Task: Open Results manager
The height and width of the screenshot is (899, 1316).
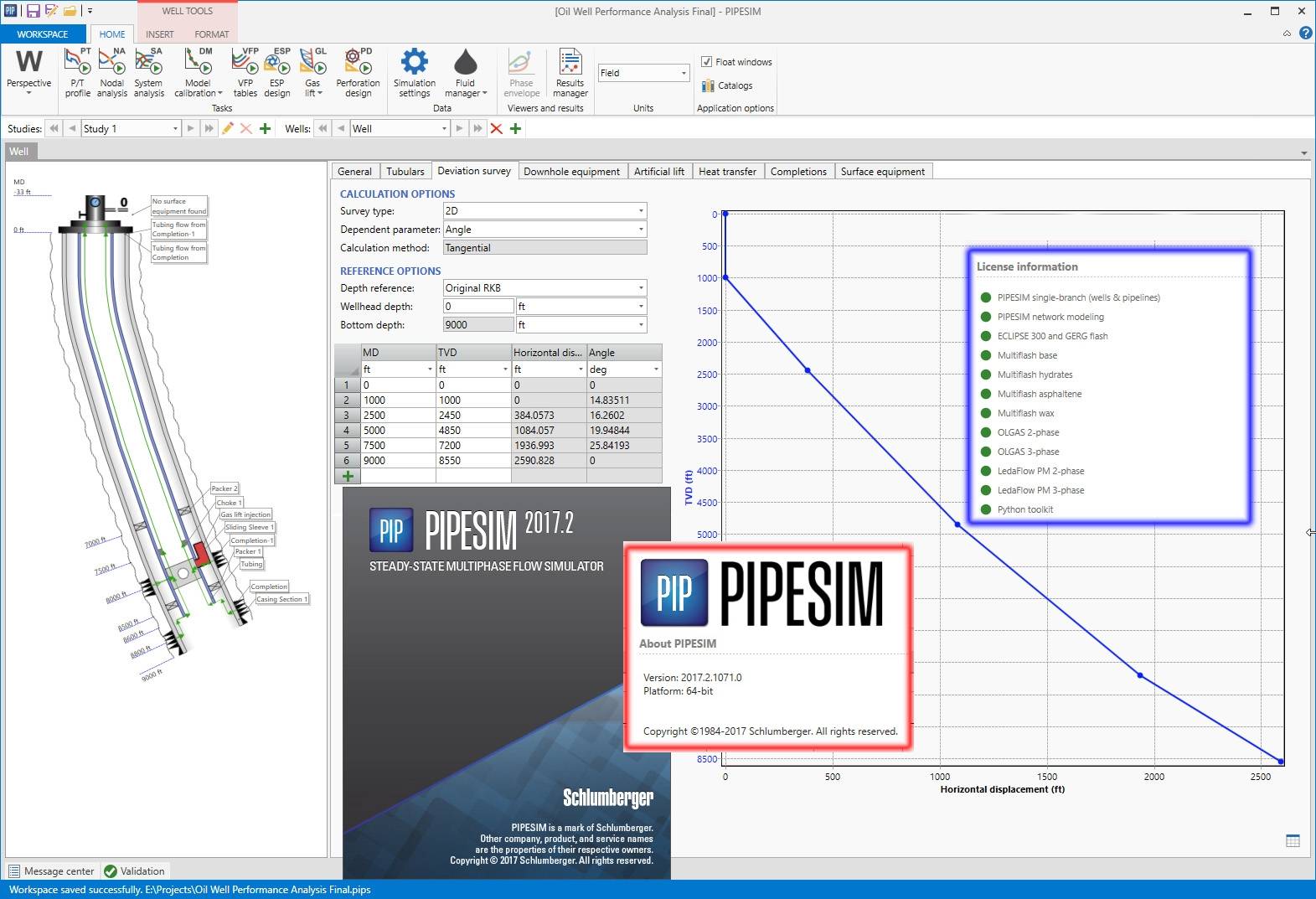Action: (570, 73)
